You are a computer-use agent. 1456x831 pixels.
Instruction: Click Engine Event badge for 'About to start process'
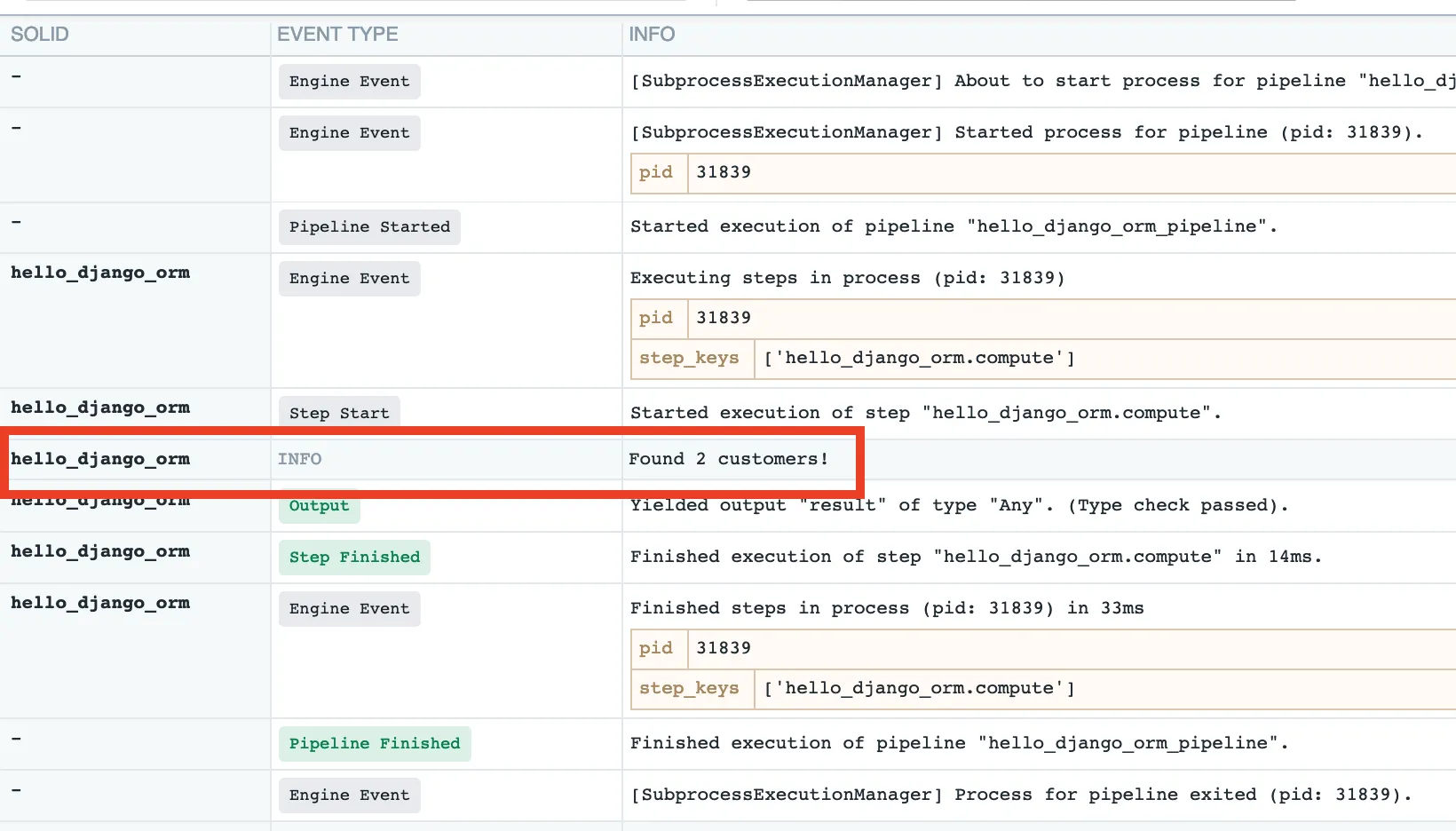[x=349, y=82]
